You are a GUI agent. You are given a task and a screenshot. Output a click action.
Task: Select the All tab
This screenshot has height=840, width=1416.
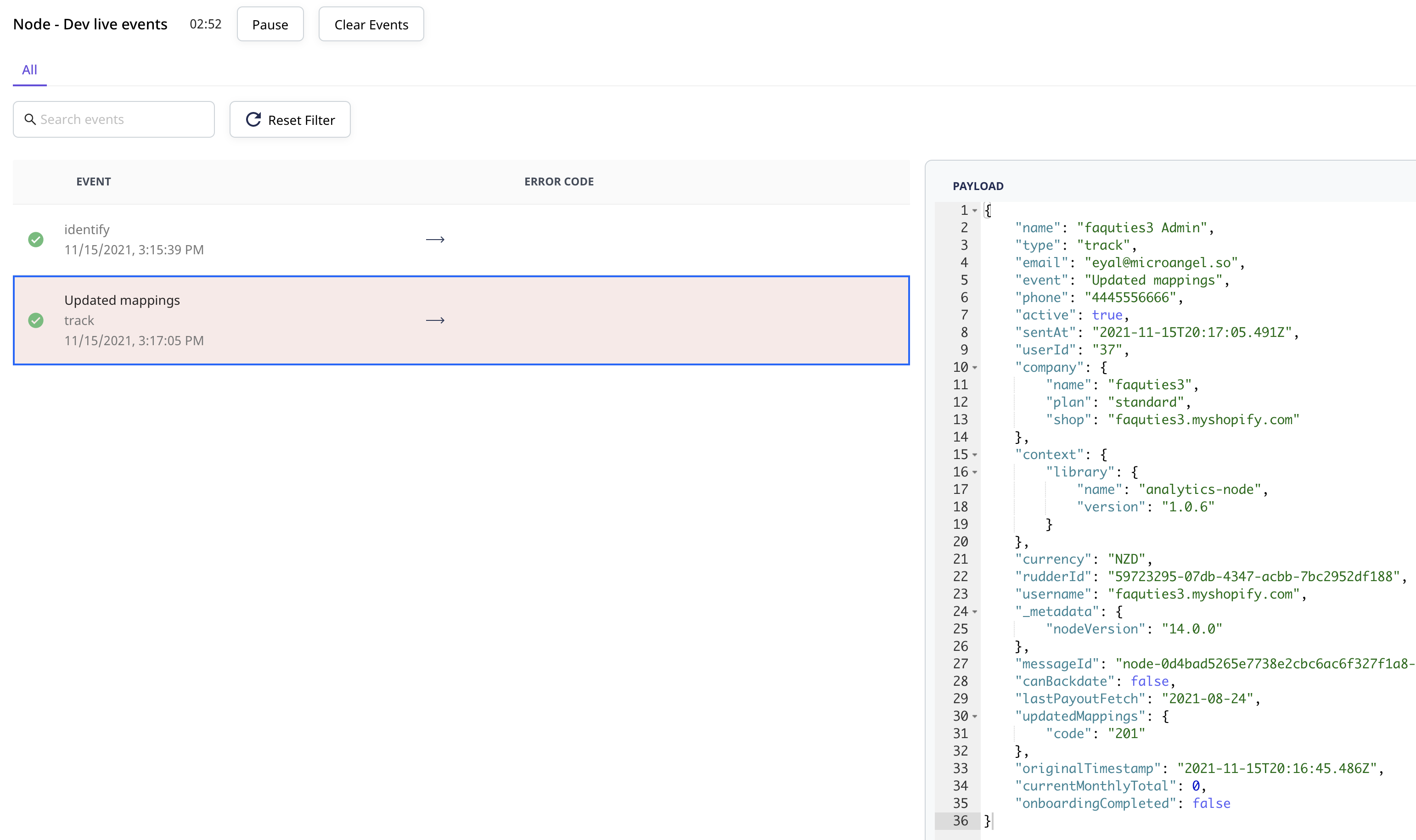(29, 70)
